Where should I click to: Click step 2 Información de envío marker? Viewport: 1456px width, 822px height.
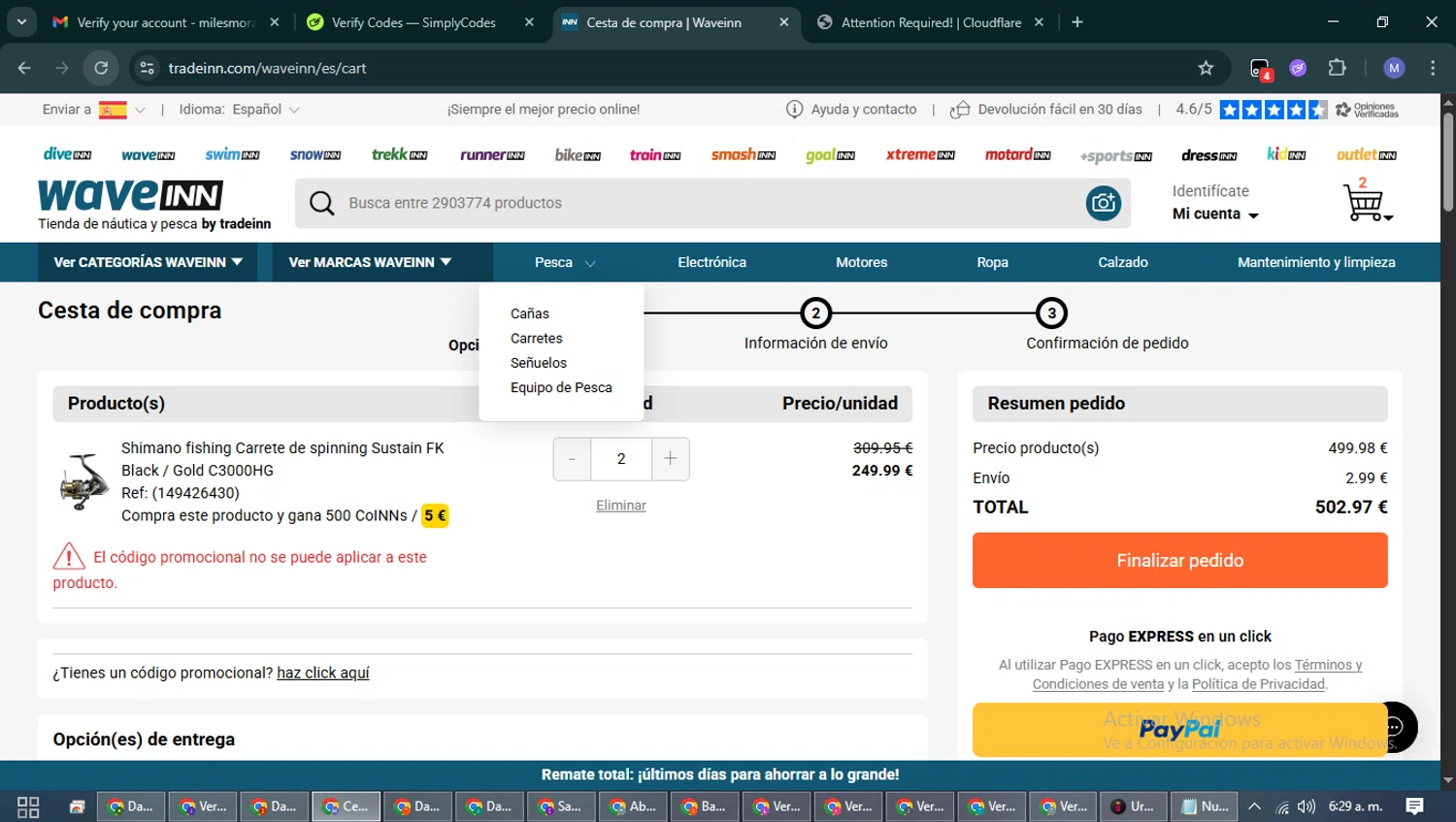click(x=815, y=312)
